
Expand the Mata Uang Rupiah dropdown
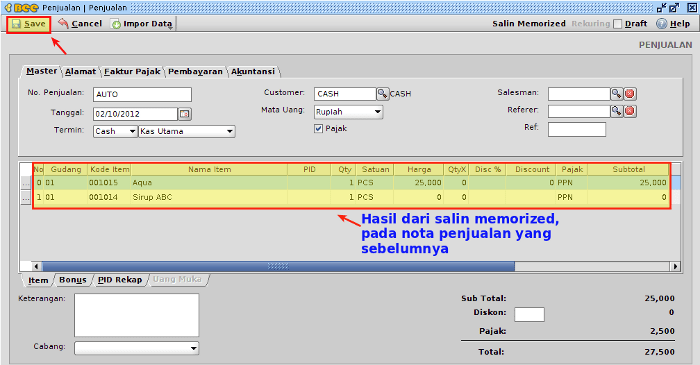tap(348, 112)
